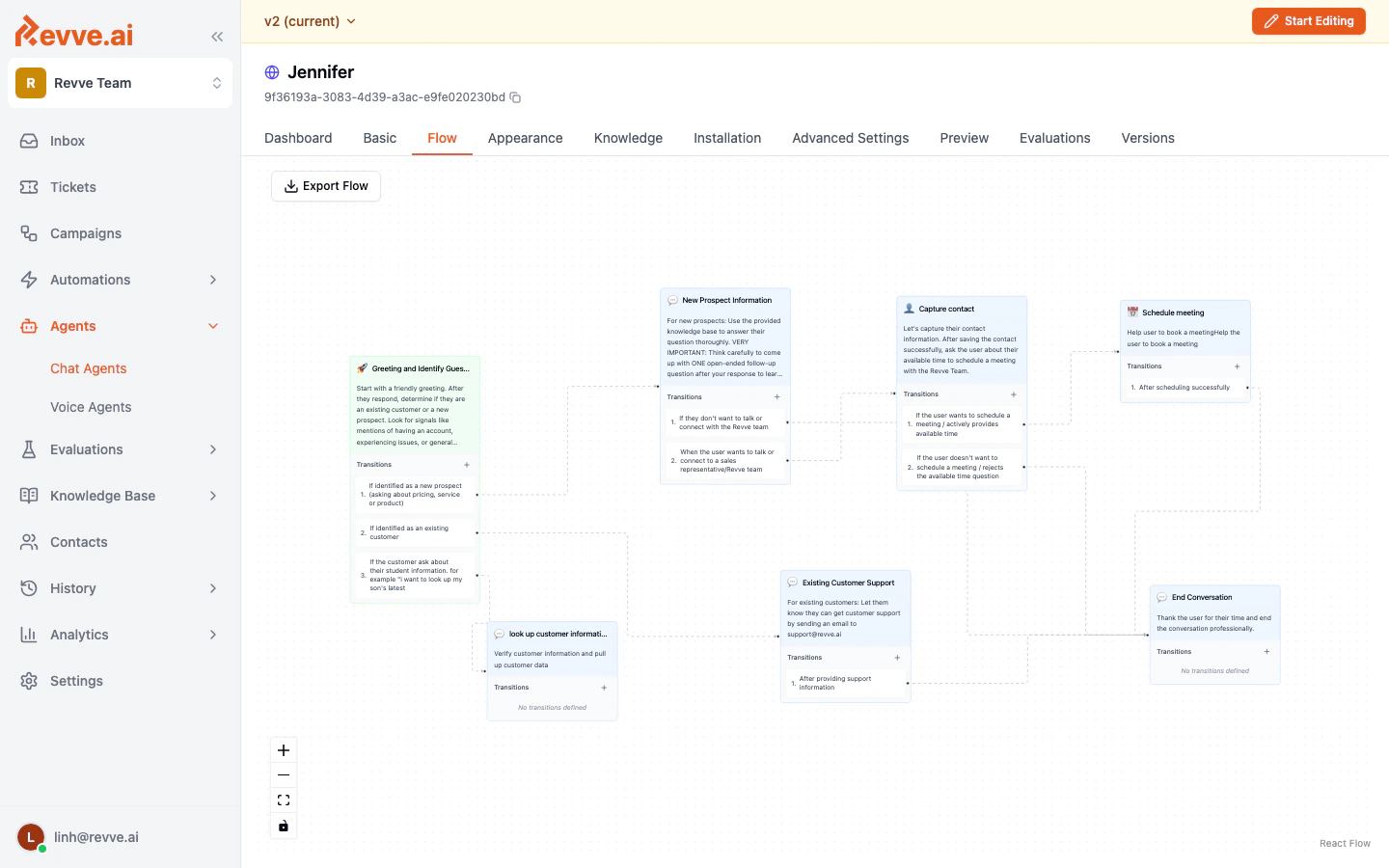1389x868 pixels.
Task: Add a transition on New Prospect Information node
Action: point(776,396)
